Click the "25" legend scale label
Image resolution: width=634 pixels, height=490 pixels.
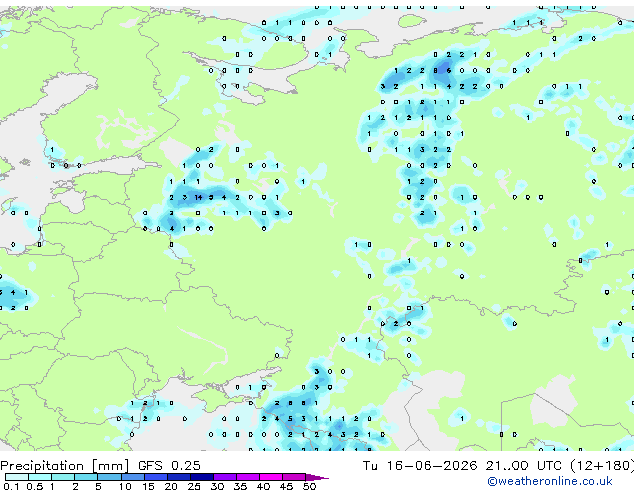(194, 486)
